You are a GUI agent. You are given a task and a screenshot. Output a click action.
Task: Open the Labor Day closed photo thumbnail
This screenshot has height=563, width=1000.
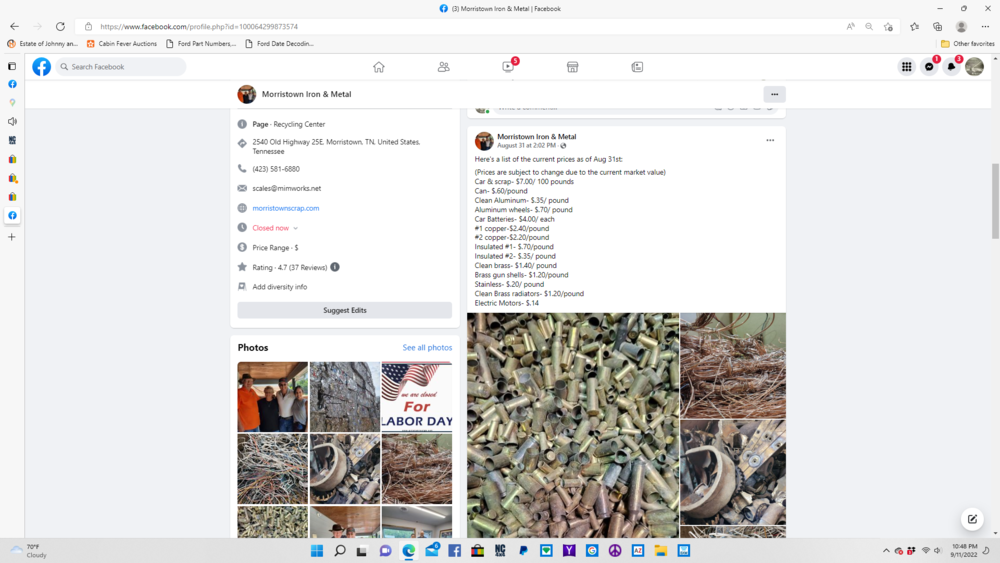tap(417, 397)
